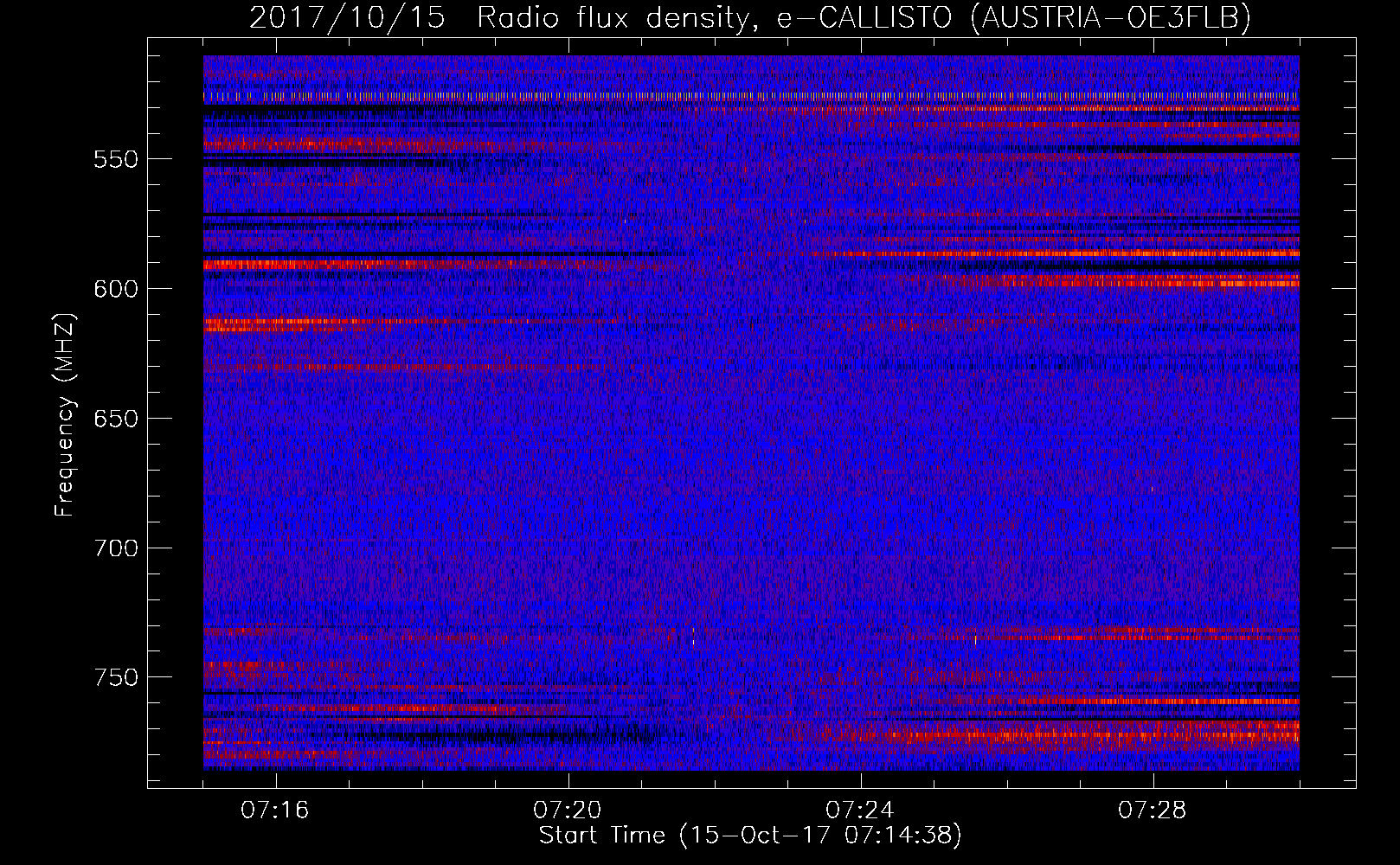This screenshot has width=1400, height=865.
Task: Click the 600 frequency tick label
Action: point(115,290)
